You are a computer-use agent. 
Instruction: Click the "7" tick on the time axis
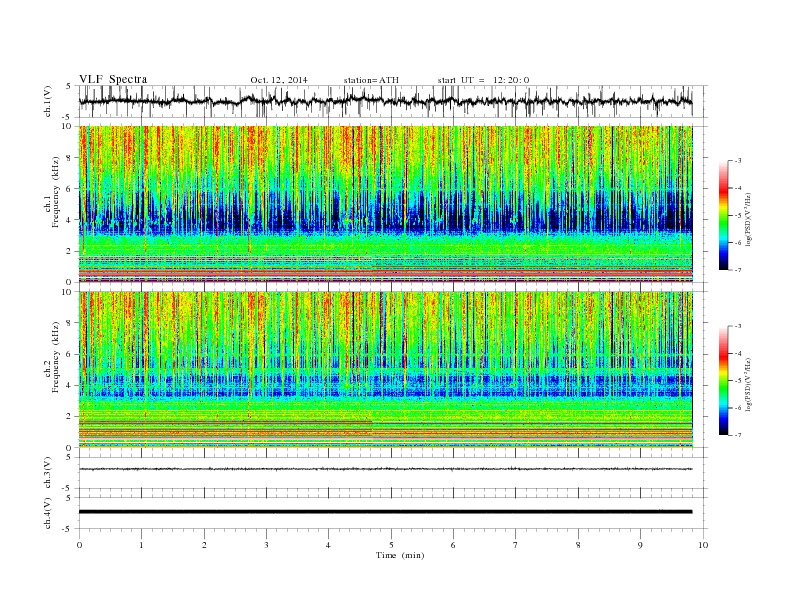click(x=515, y=545)
